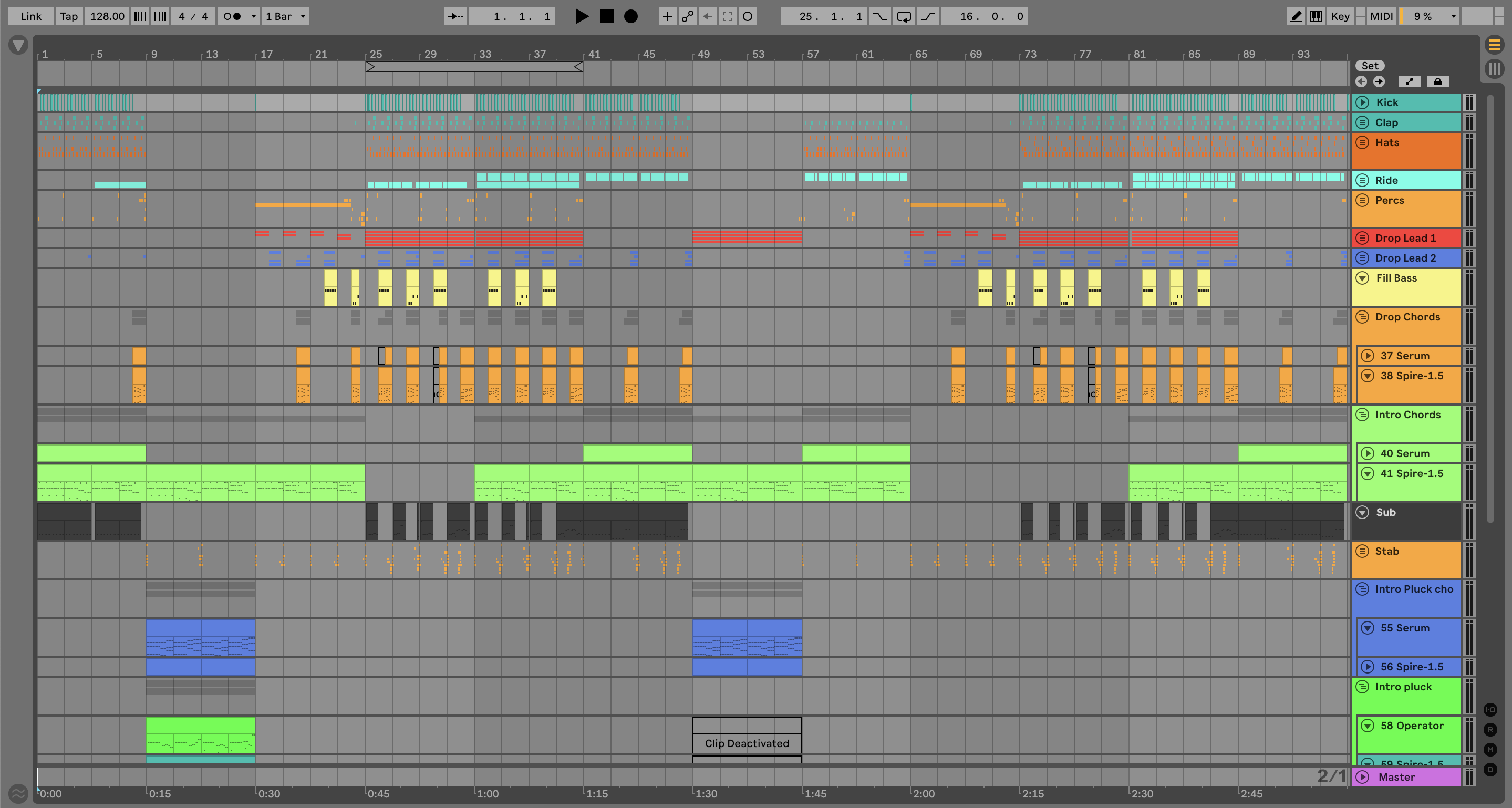Unfold the Master track
Screen dimensions: 1512x808
click(1362, 777)
